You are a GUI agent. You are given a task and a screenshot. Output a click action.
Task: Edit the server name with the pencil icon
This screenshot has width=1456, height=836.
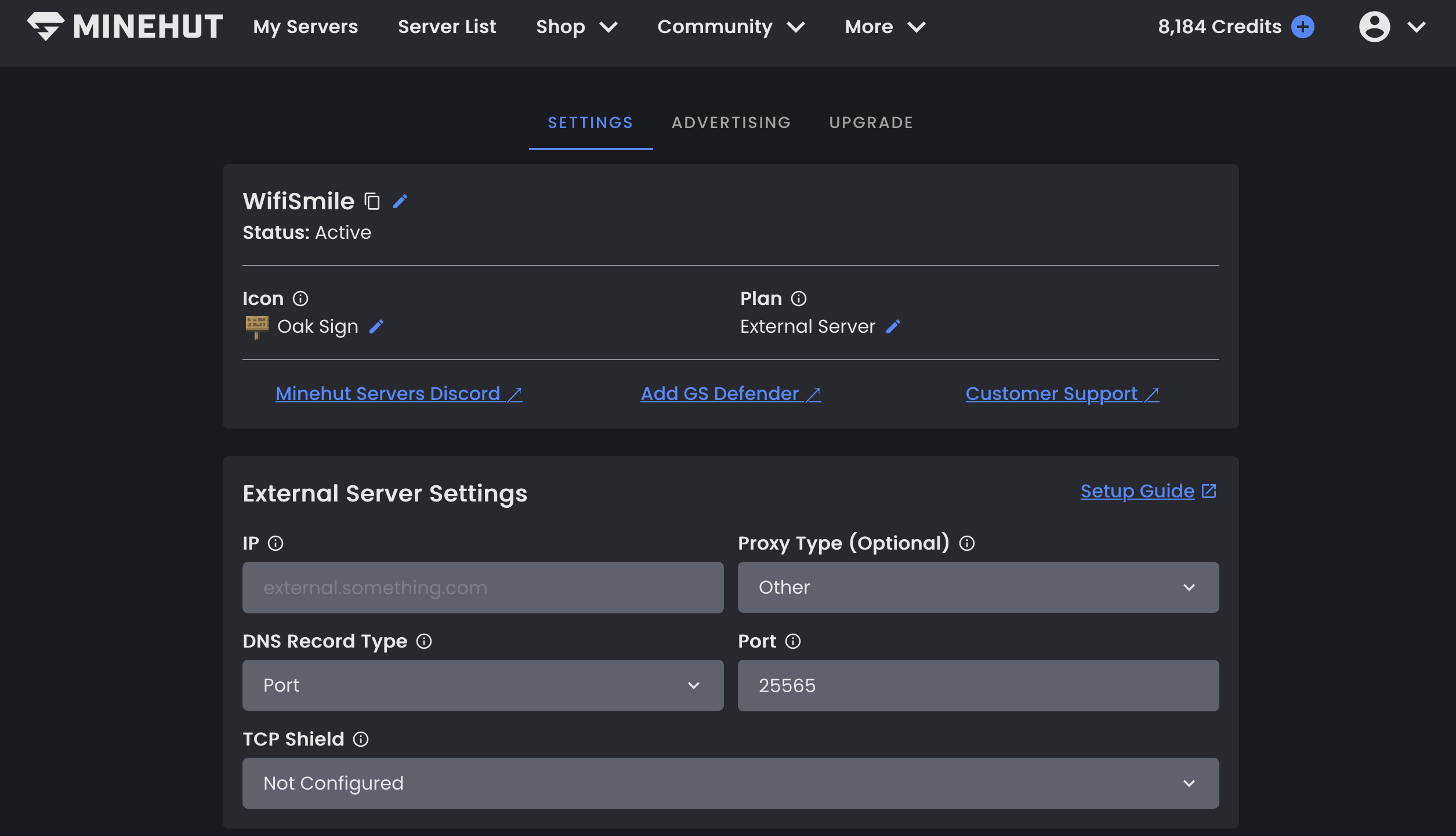[x=401, y=201]
